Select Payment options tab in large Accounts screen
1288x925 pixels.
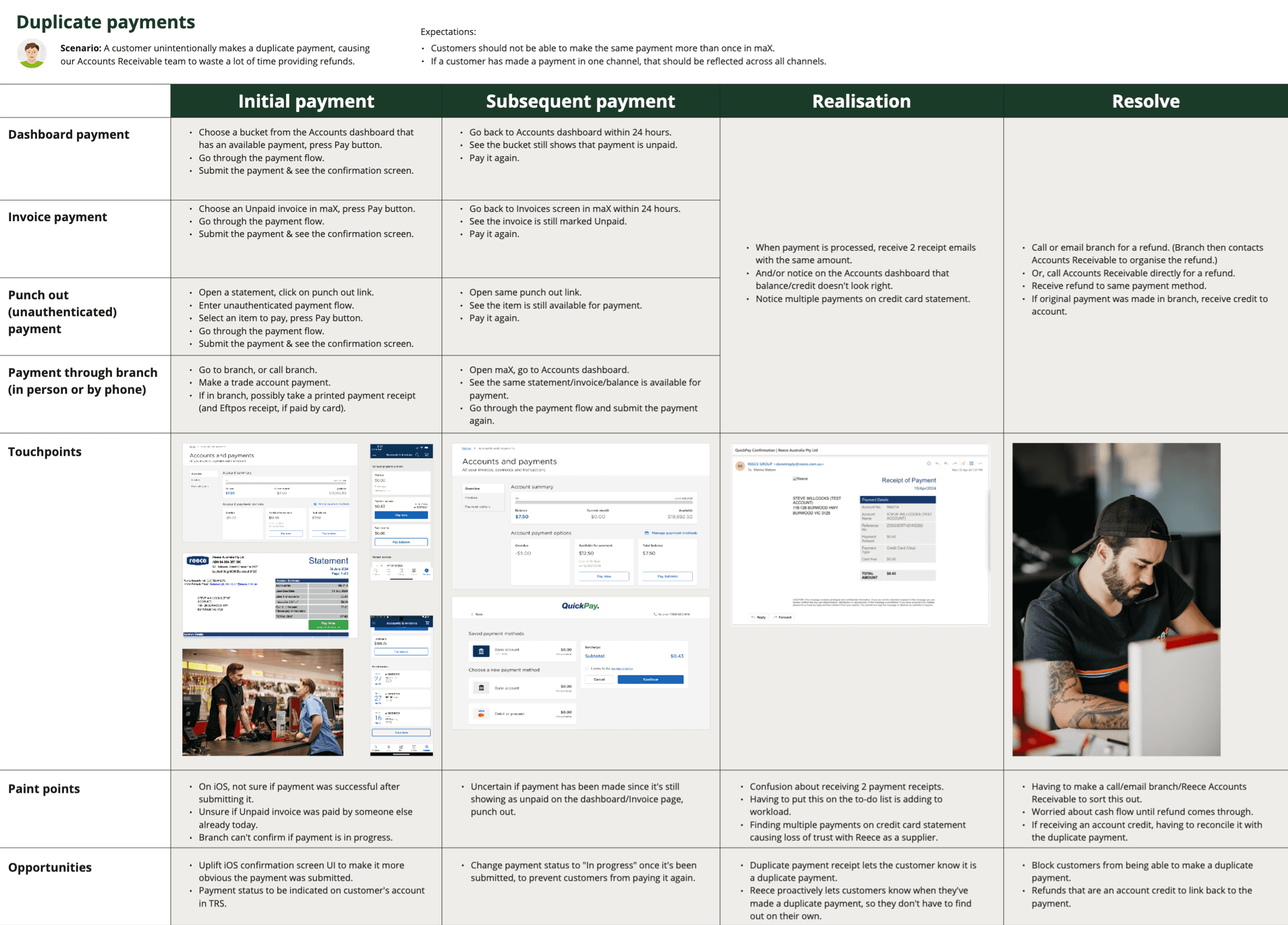pyautogui.click(x=477, y=507)
